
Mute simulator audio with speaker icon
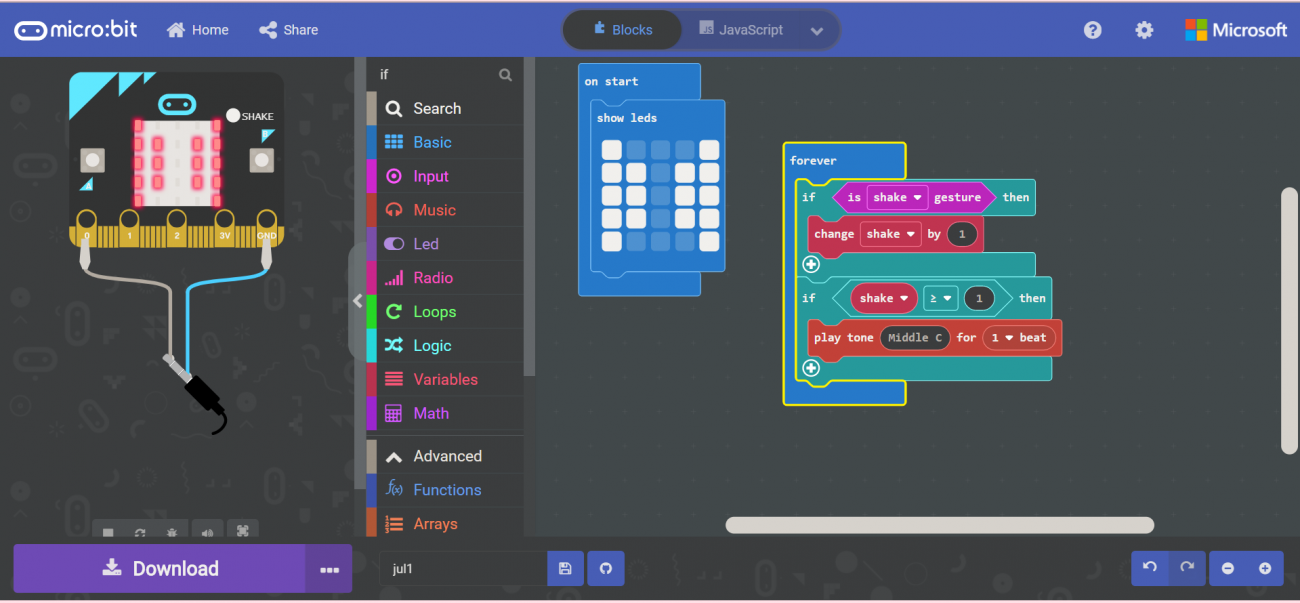(206, 533)
